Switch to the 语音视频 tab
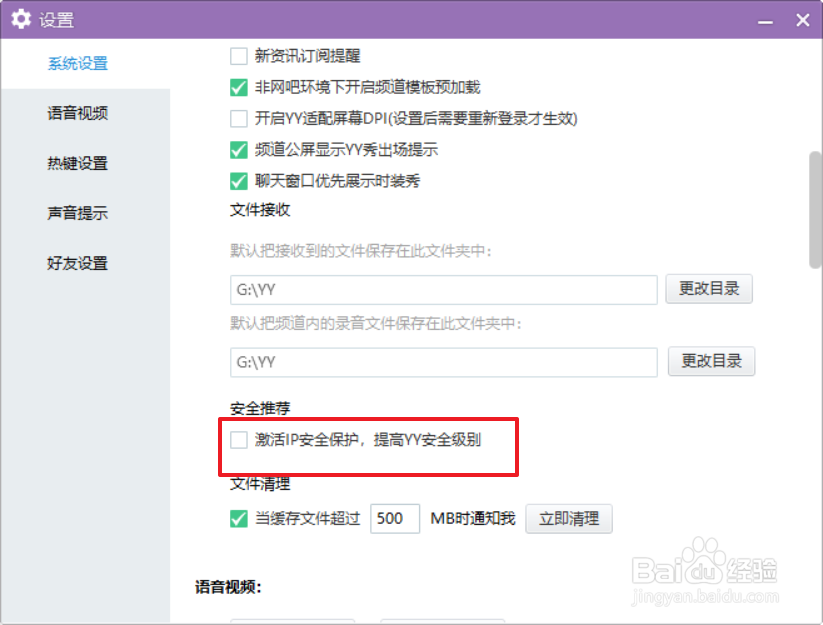 78,113
